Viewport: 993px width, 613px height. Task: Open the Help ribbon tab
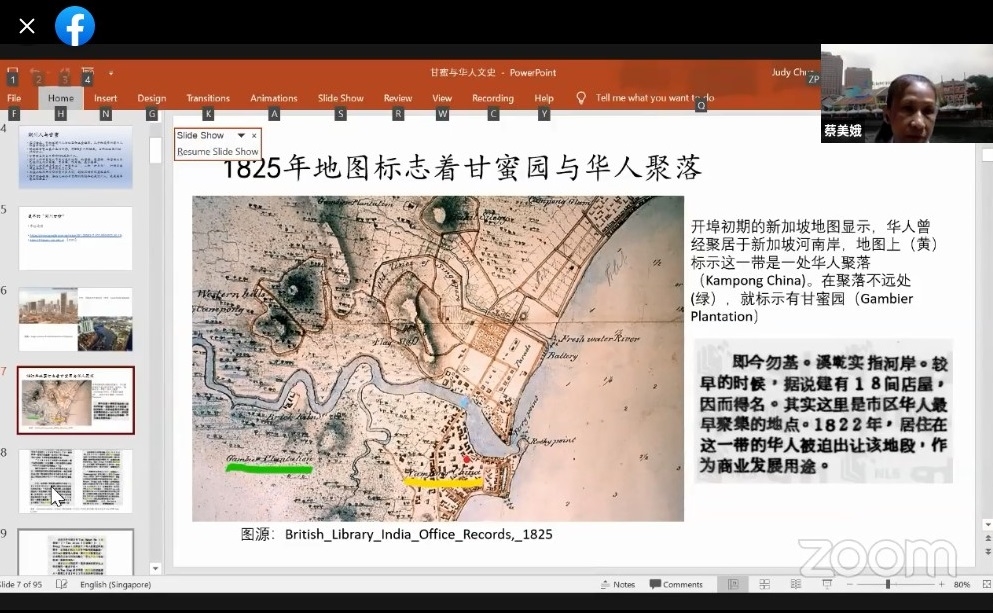tap(543, 98)
